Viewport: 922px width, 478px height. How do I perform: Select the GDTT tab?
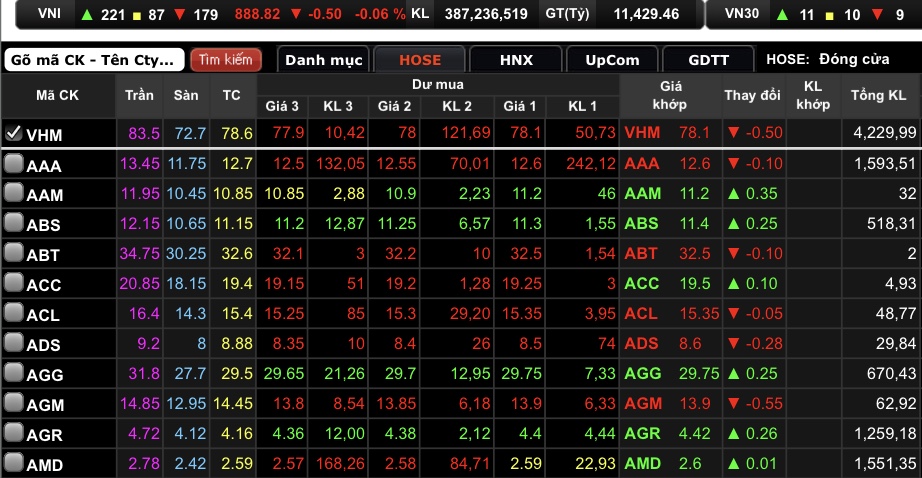click(708, 60)
